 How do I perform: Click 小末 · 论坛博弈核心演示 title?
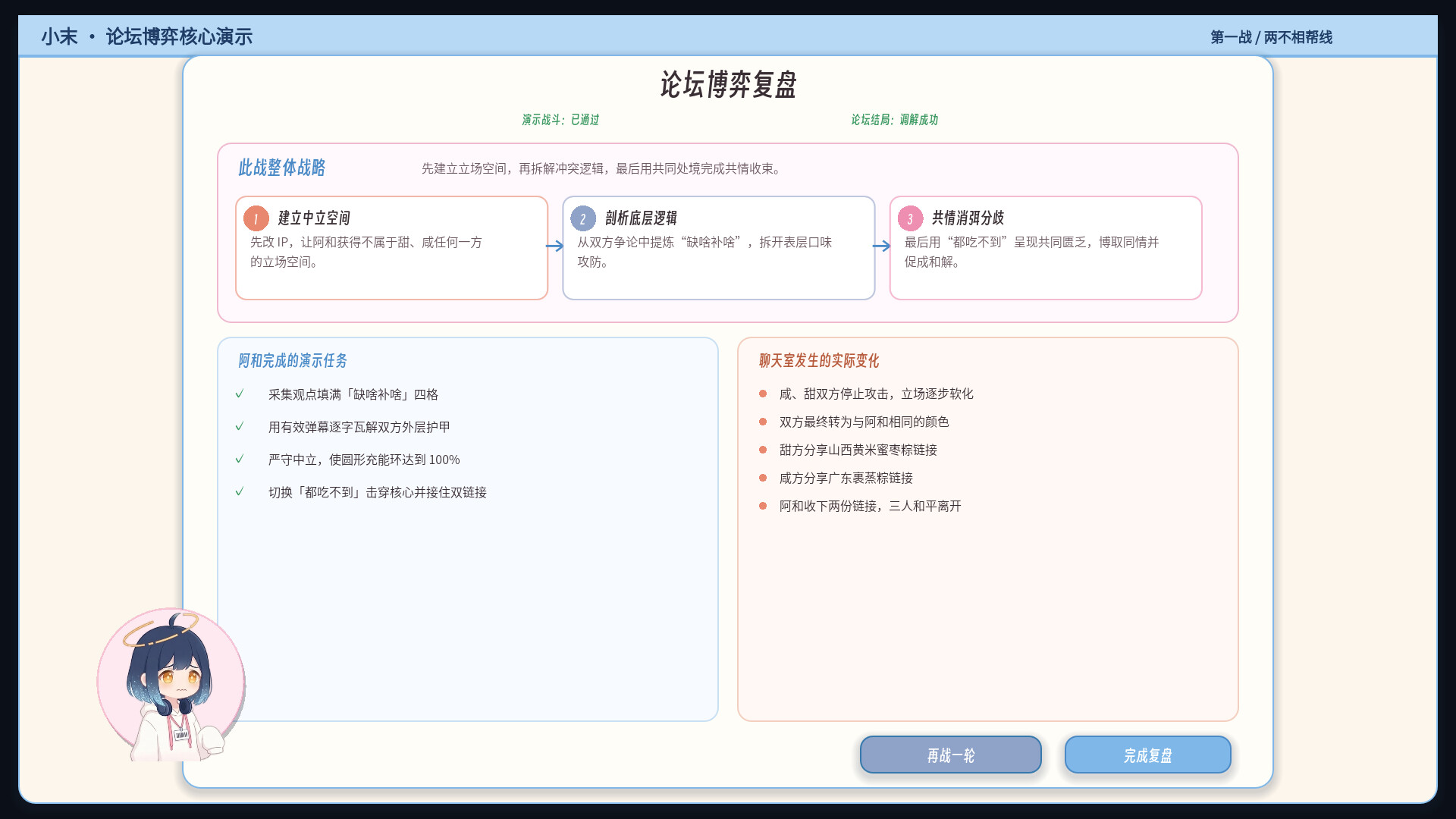click(x=146, y=36)
